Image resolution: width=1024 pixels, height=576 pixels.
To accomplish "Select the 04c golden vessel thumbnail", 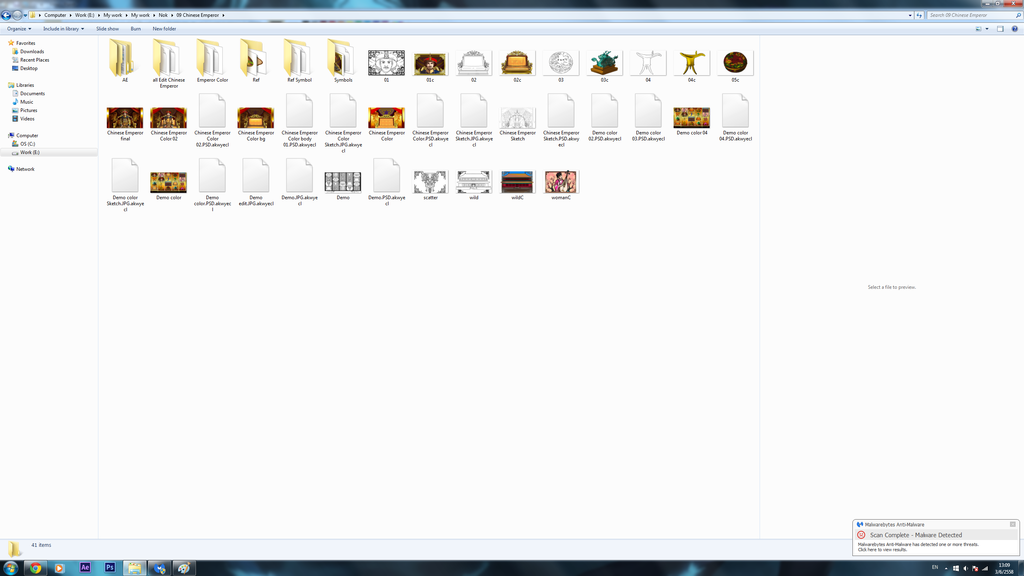I will (x=692, y=63).
